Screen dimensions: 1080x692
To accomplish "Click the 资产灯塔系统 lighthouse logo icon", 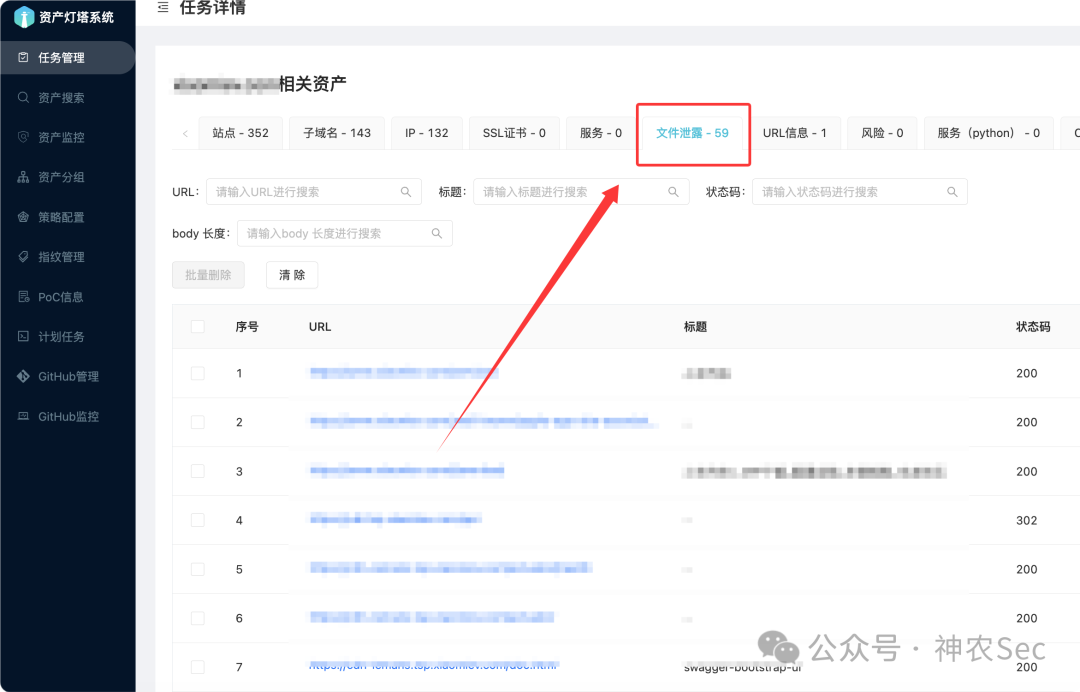I will coord(25,16).
